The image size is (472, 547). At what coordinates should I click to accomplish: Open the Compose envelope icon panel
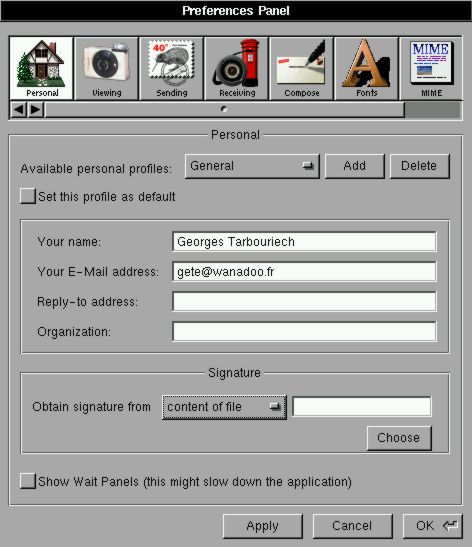[x=302, y=68]
